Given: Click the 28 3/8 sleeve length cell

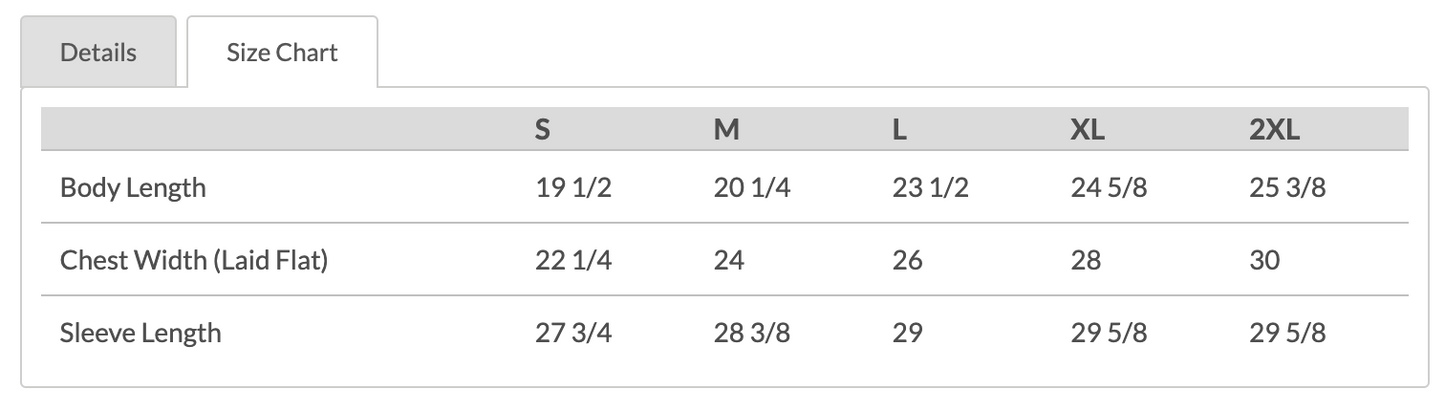Looking at the screenshot, I should (751, 332).
